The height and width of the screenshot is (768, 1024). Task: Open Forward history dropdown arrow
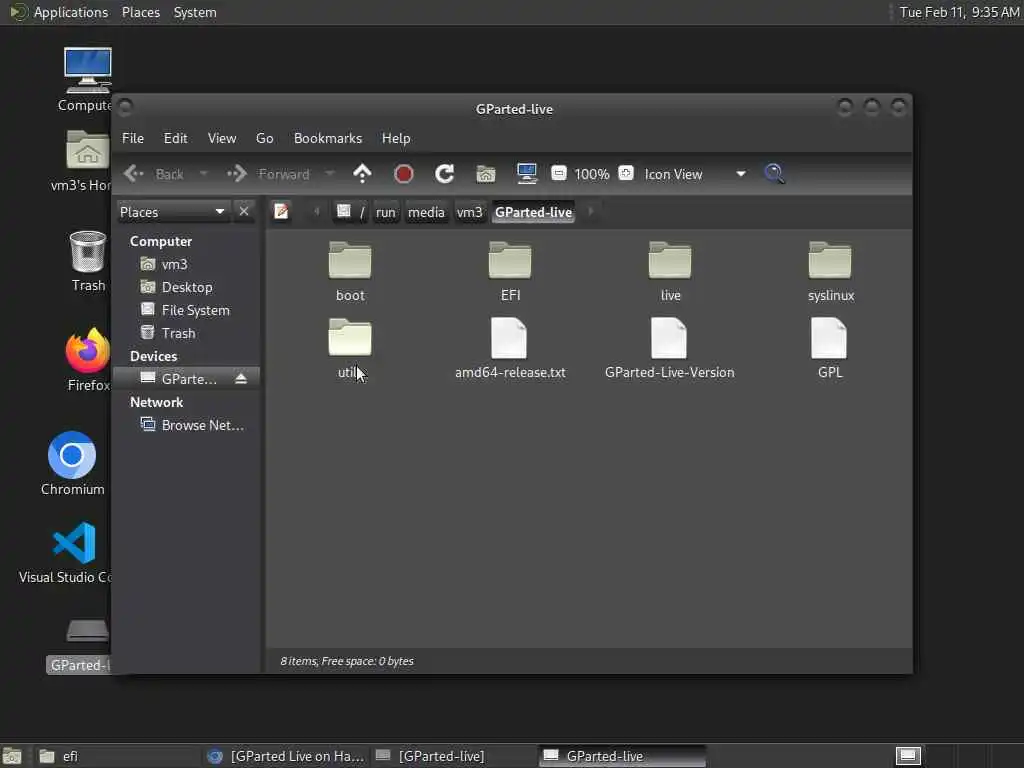[330, 174]
